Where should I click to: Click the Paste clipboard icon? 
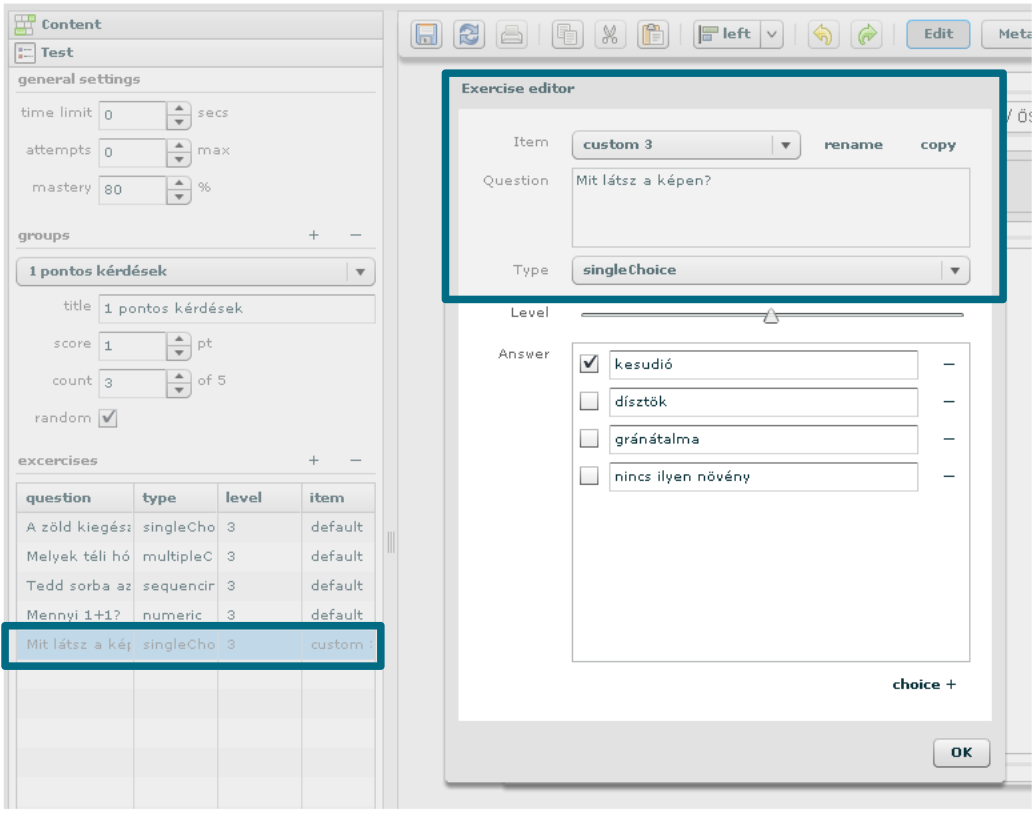click(x=653, y=35)
